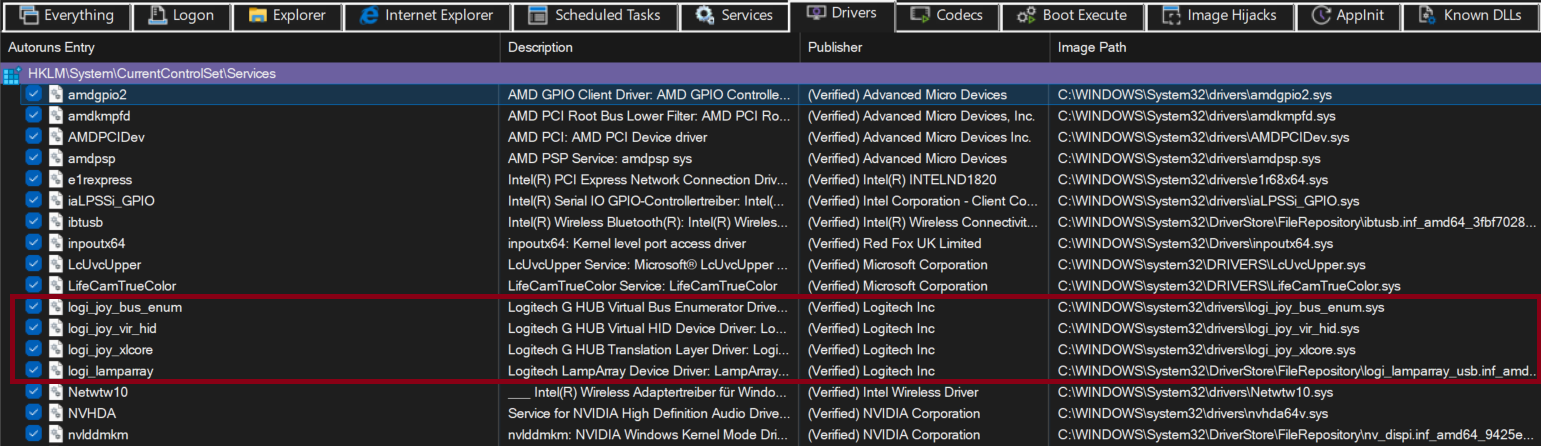This screenshot has height=446, width=1541.
Task: Toggle the iaLPSSi_GPIO checkbox
Action: coord(34,201)
